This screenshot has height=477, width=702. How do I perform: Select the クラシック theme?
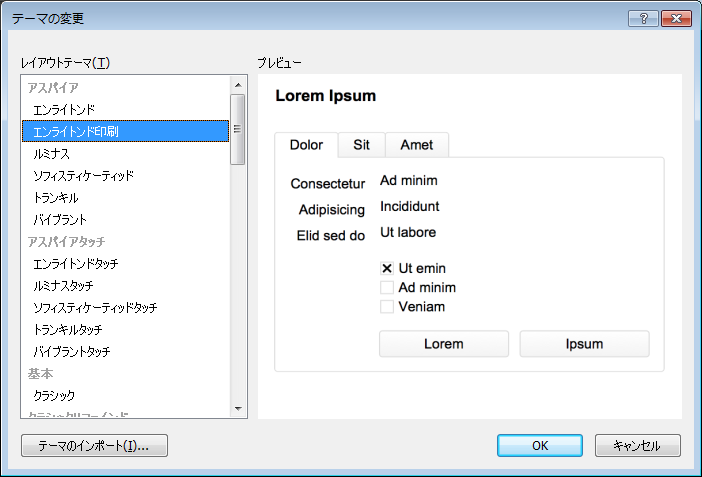125,395
